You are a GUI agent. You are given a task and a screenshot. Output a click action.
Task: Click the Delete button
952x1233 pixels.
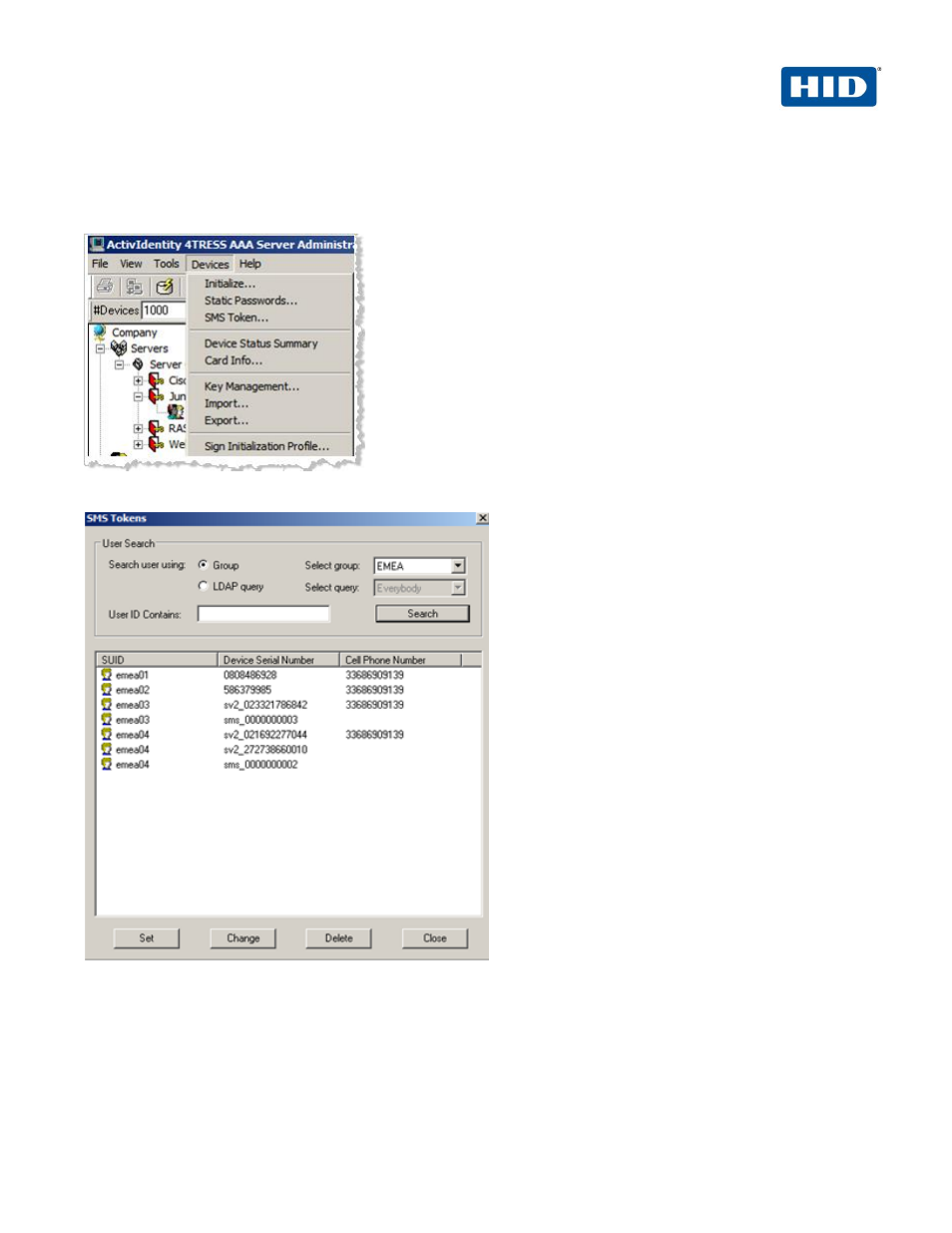coord(338,938)
